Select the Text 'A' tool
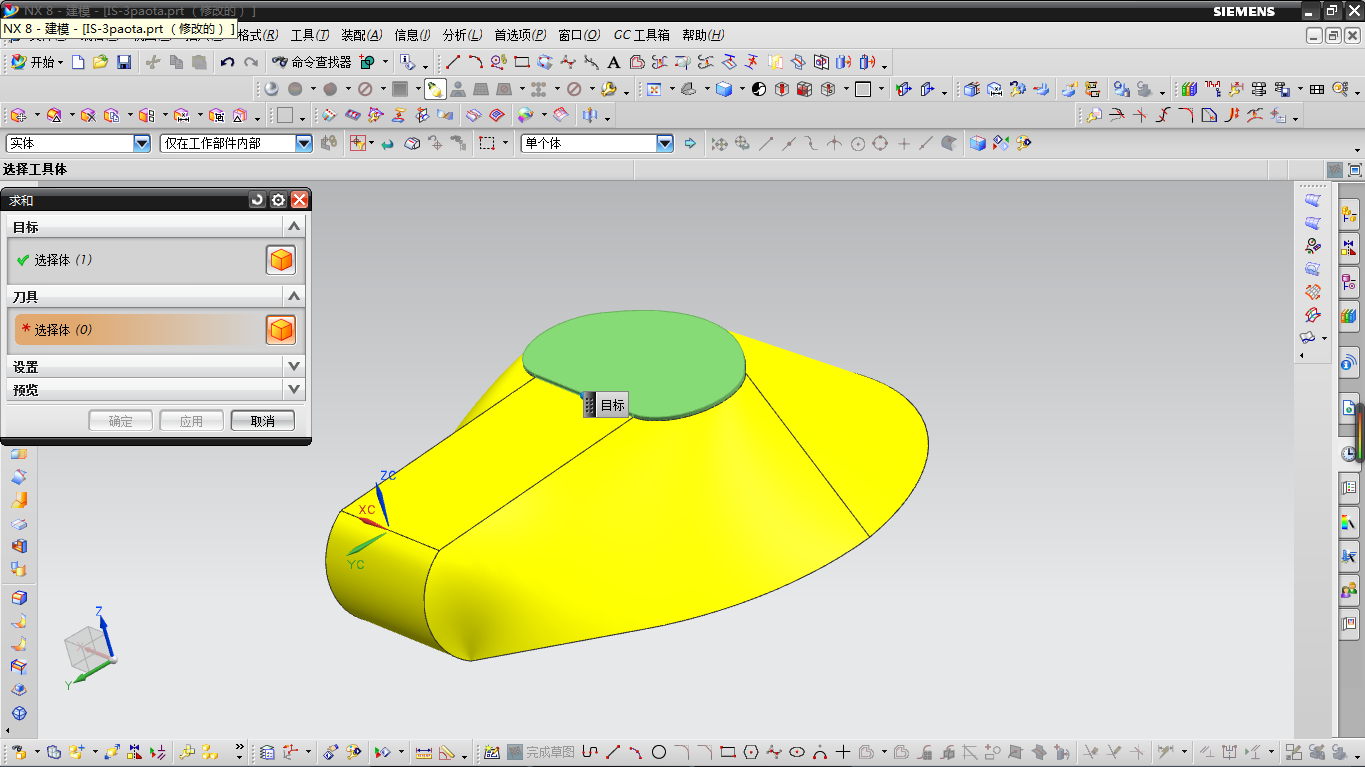The height and width of the screenshot is (767, 1365). click(x=614, y=62)
